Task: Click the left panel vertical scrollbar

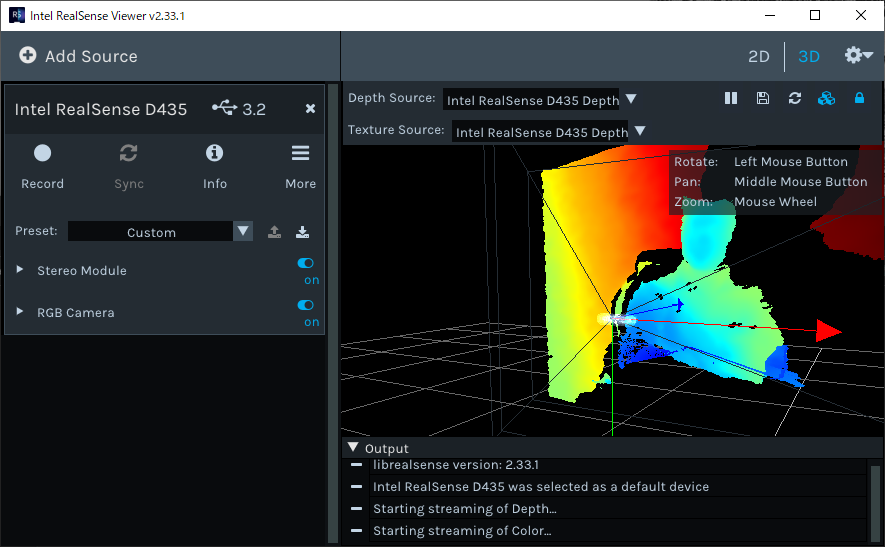Action: 333,313
